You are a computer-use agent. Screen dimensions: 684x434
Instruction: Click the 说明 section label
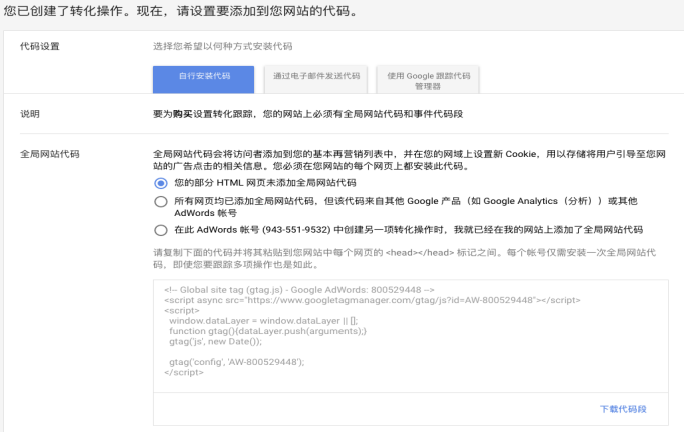[x=30, y=114]
